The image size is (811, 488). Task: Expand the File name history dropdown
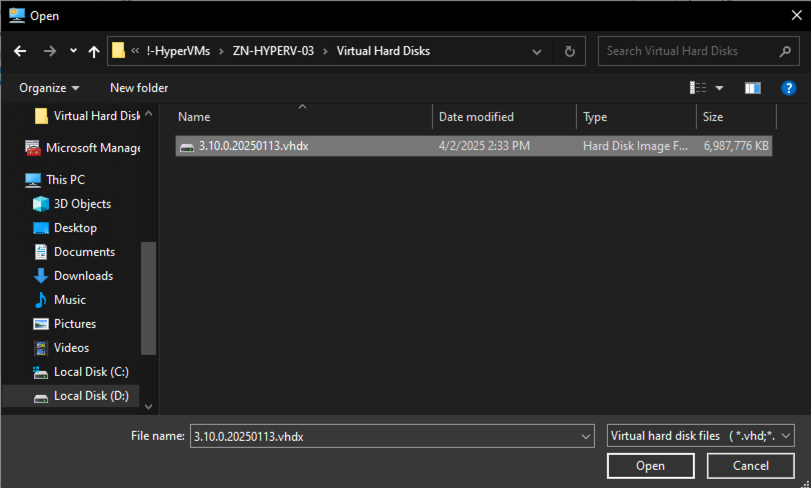coord(585,436)
